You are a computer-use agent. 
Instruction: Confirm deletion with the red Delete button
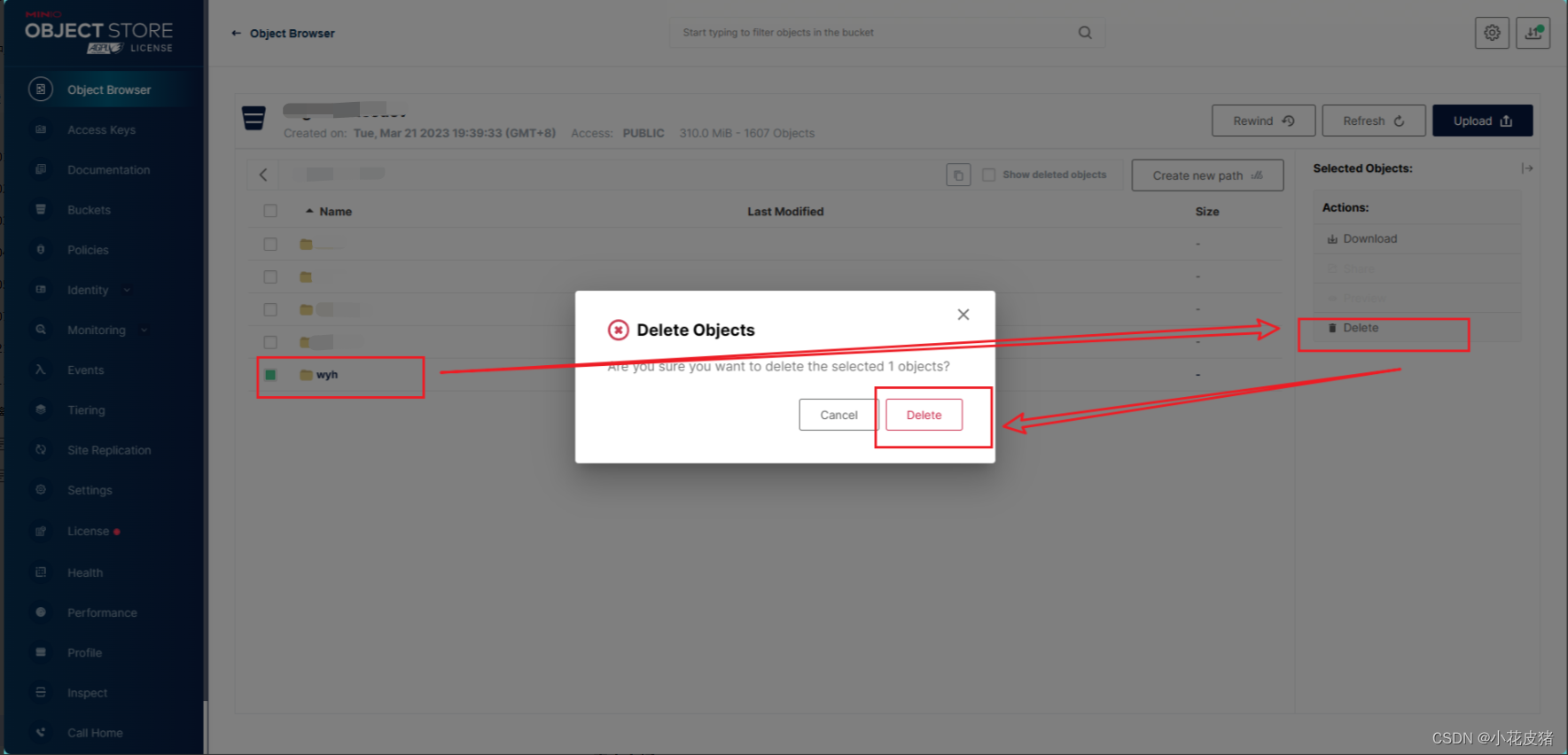coord(924,415)
